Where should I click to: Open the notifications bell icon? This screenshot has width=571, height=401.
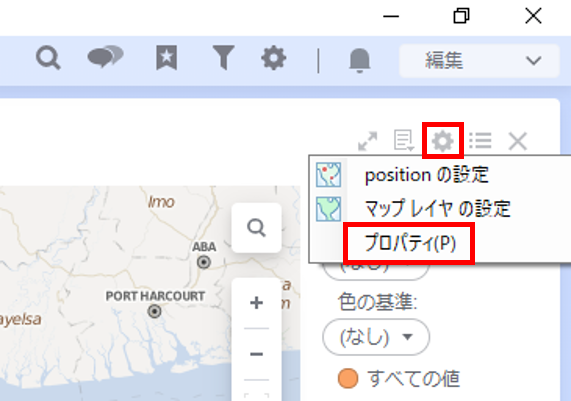[x=360, y=60]
